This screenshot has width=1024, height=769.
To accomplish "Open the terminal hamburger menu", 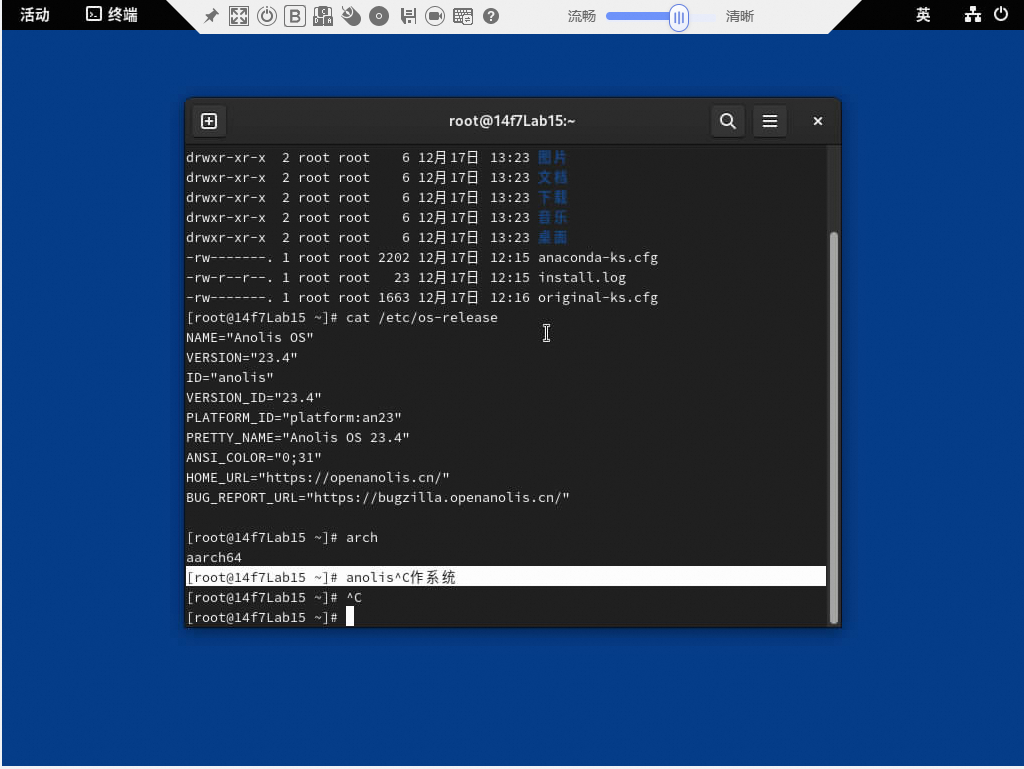I will pos(770,121).
